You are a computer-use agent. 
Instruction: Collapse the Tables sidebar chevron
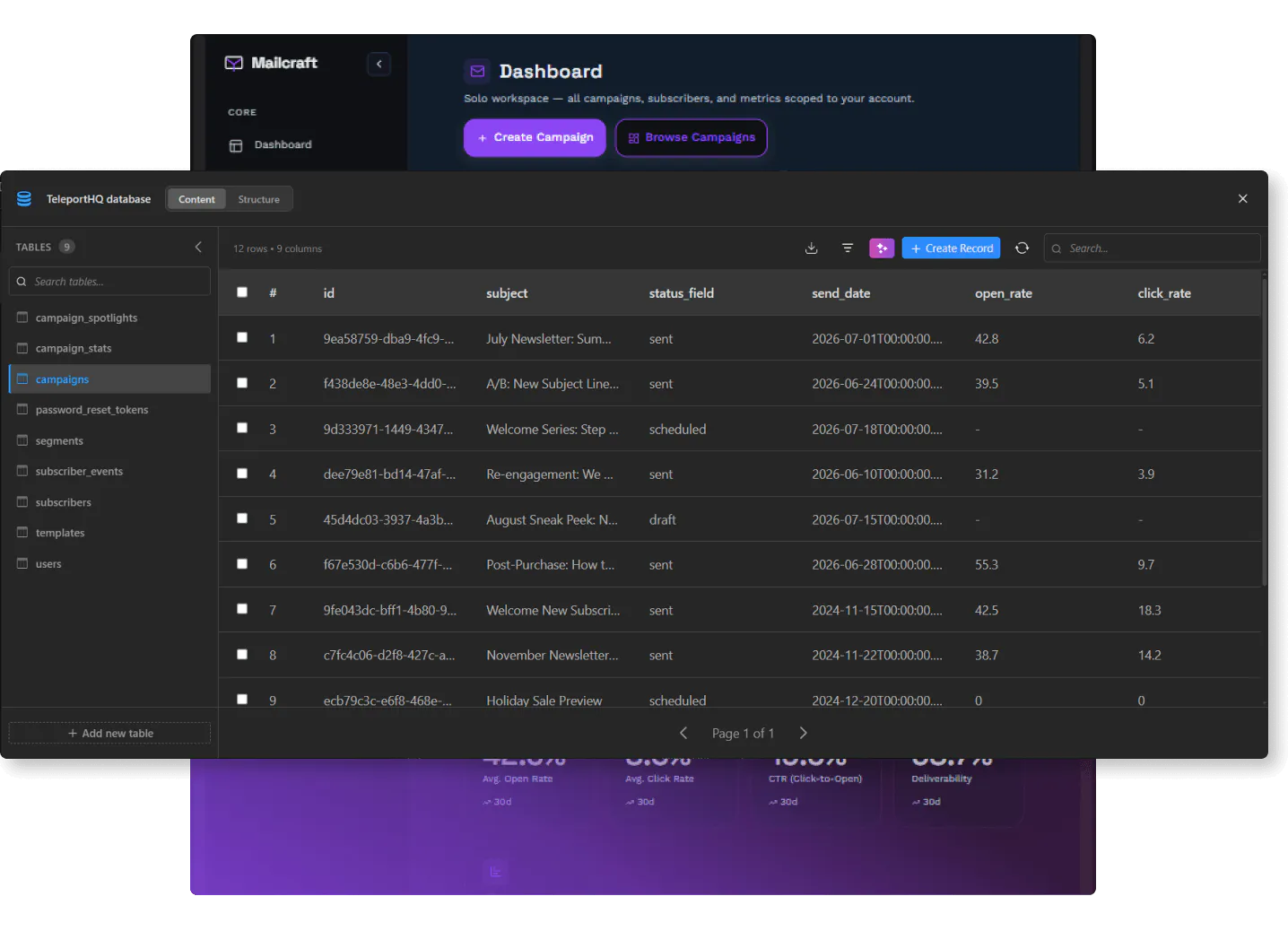[198, 247]
